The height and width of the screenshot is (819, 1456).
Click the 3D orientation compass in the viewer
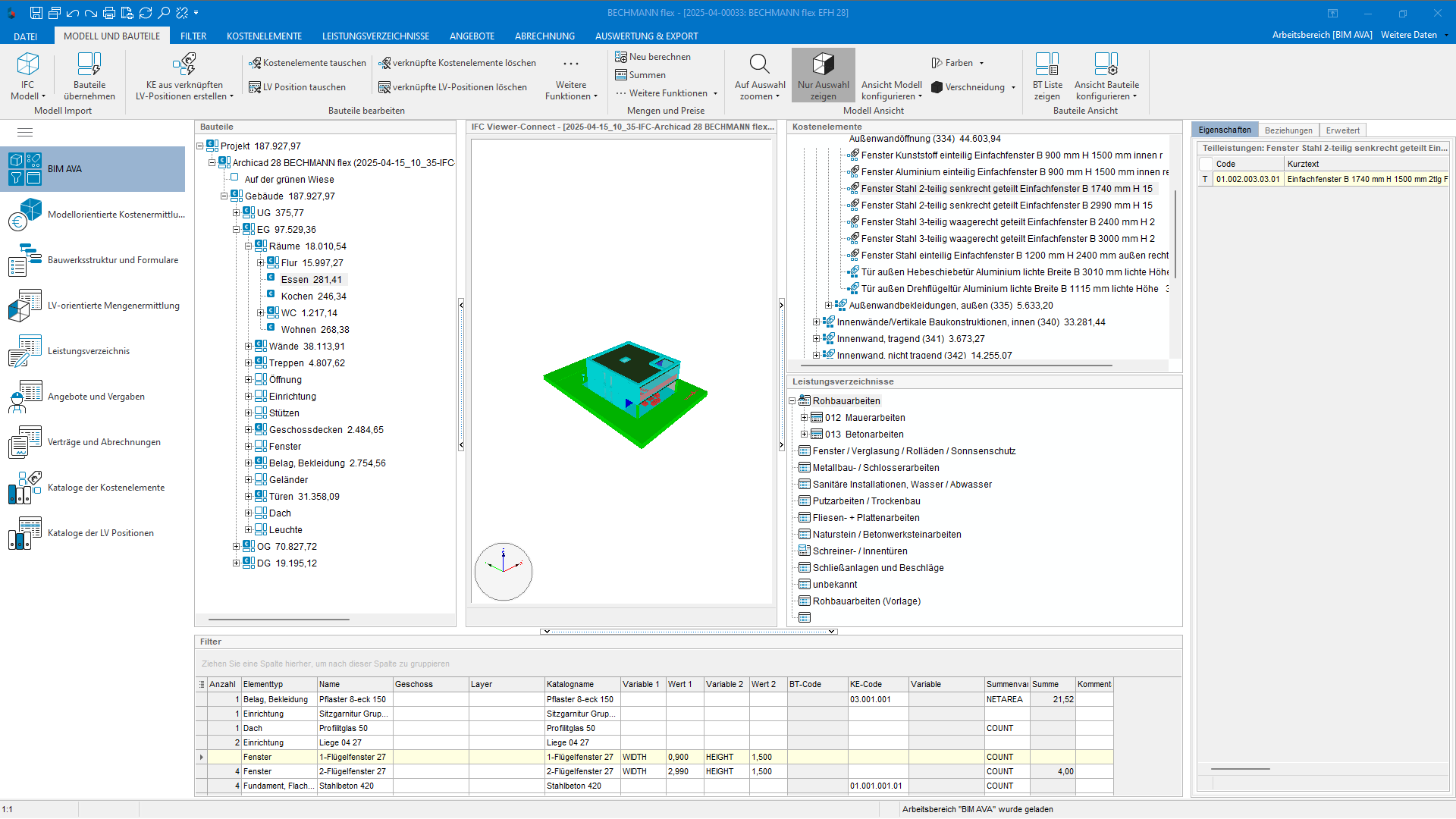point(504,571)
